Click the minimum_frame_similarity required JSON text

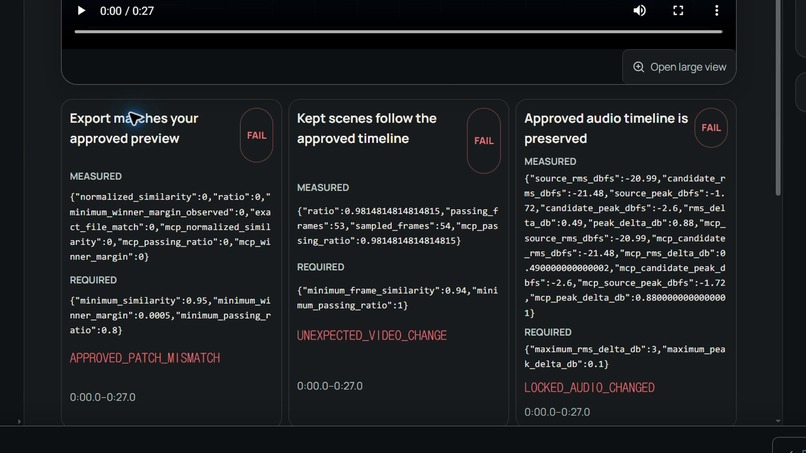(397, 298)
